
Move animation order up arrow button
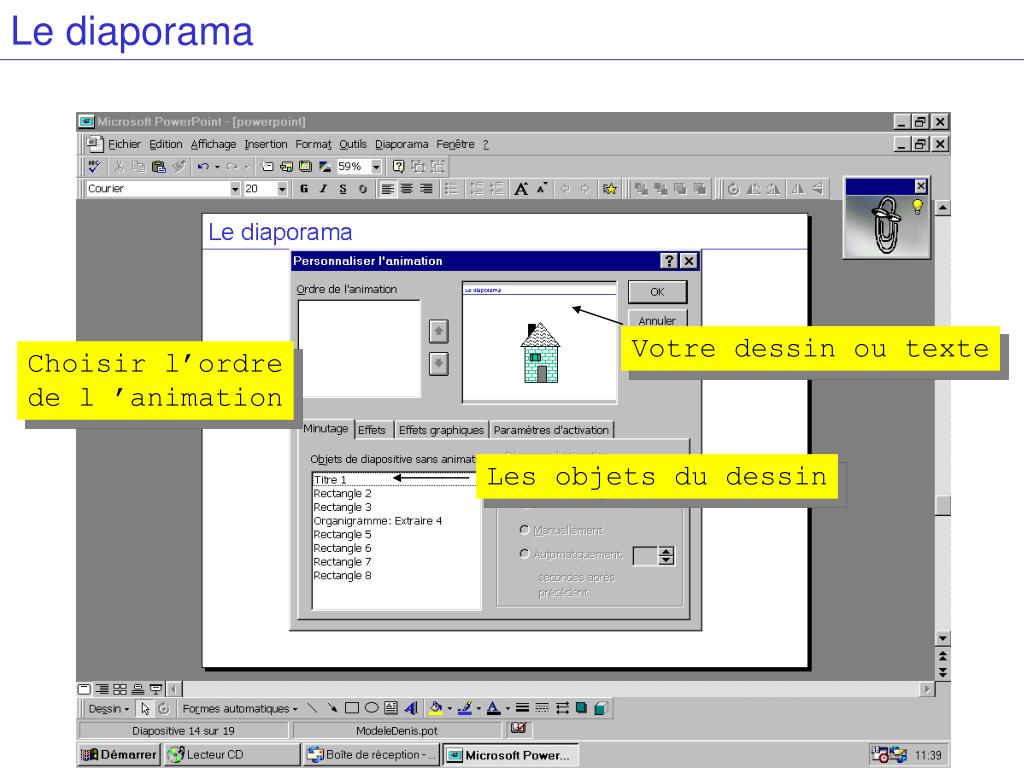point(438,331)
